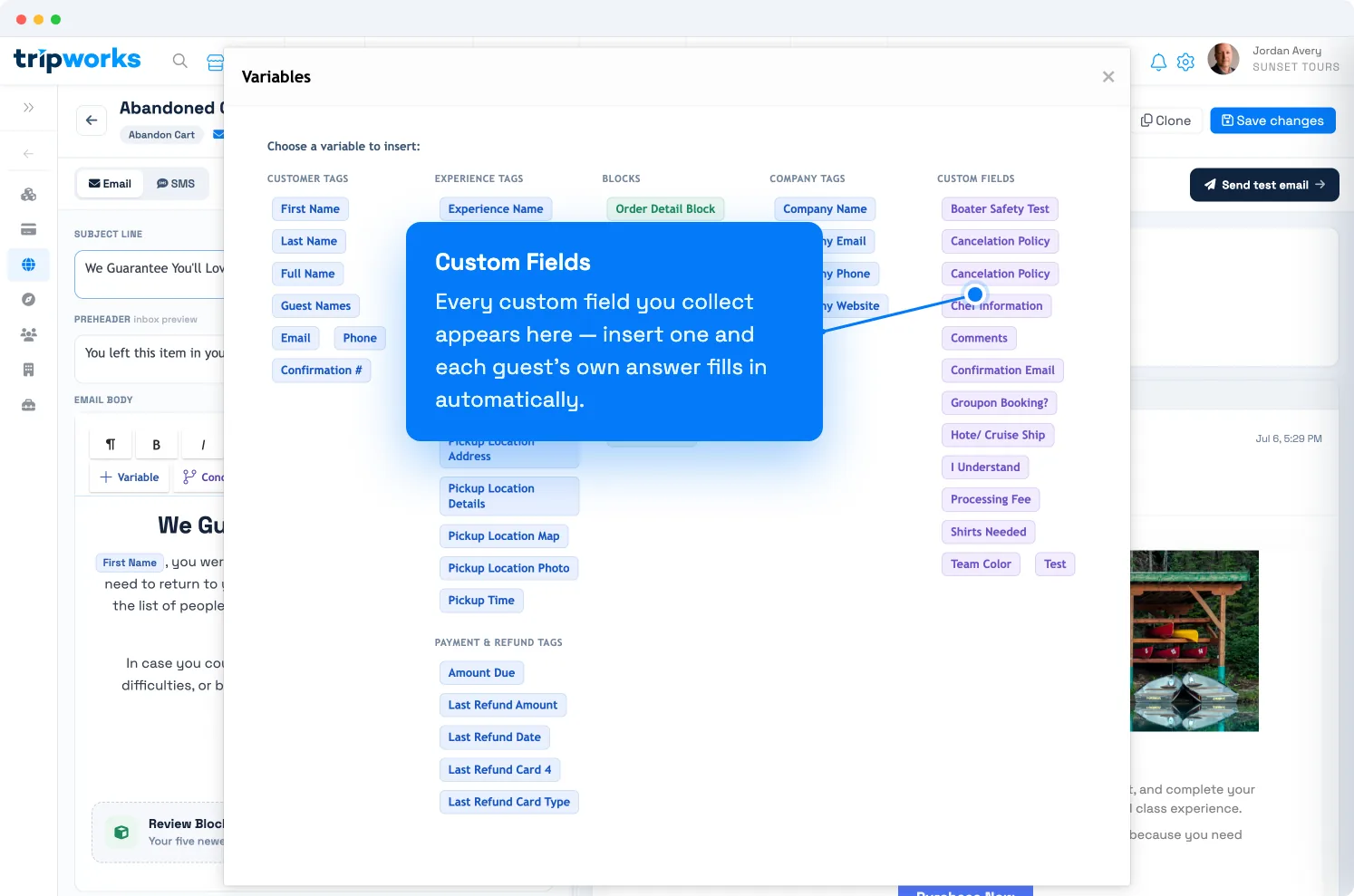Open the compass icon in sidebar
The image size is (1354, 896).
pyautogui.click(x=28, y=300)
